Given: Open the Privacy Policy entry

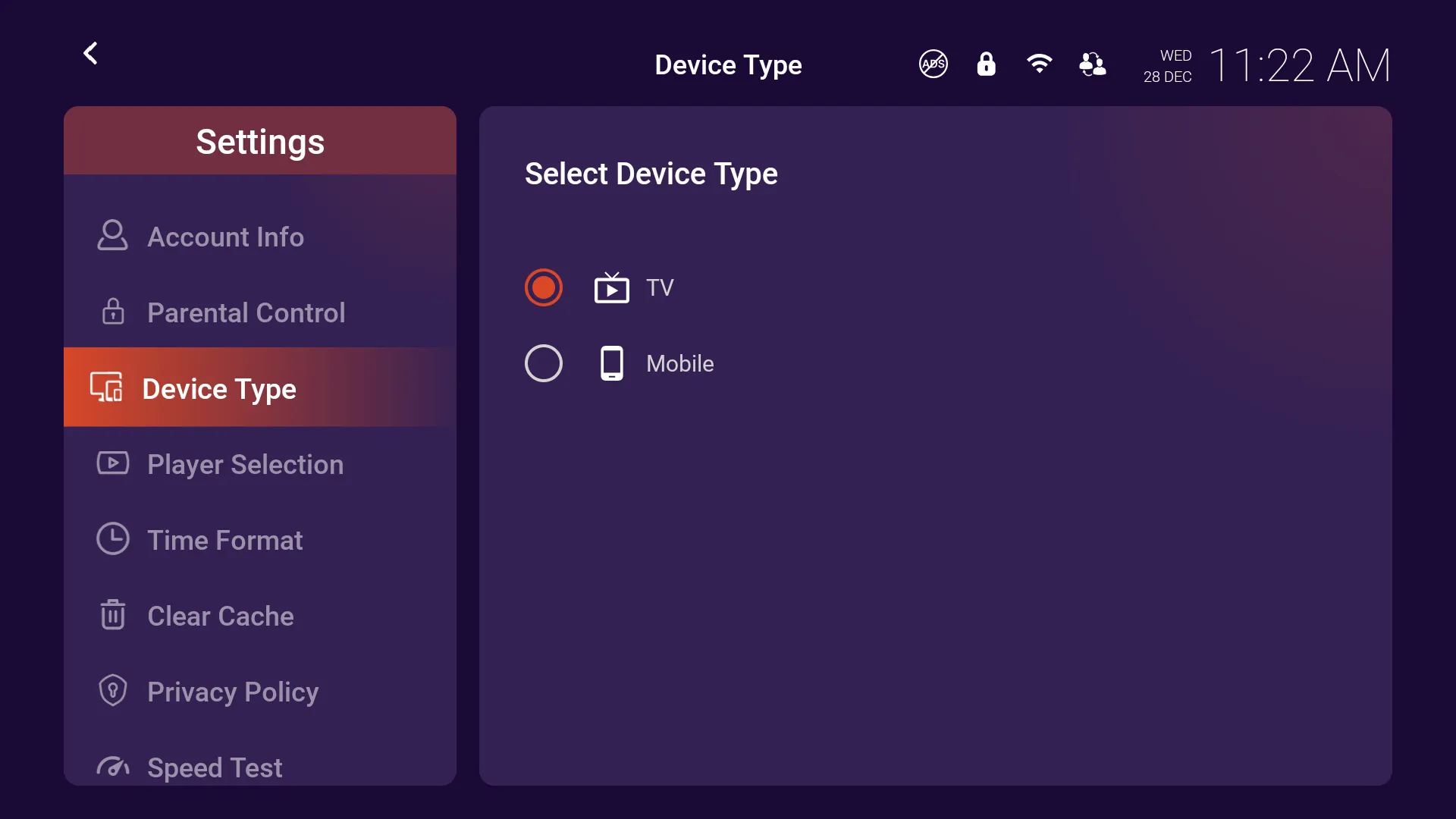Looking at the screenshot, I should coord(260,692).
